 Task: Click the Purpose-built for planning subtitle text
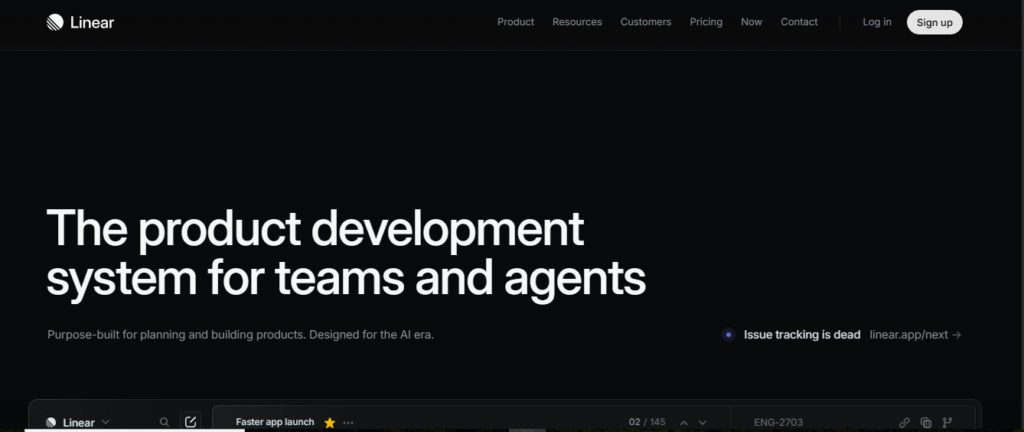click(x=241, y=335)
